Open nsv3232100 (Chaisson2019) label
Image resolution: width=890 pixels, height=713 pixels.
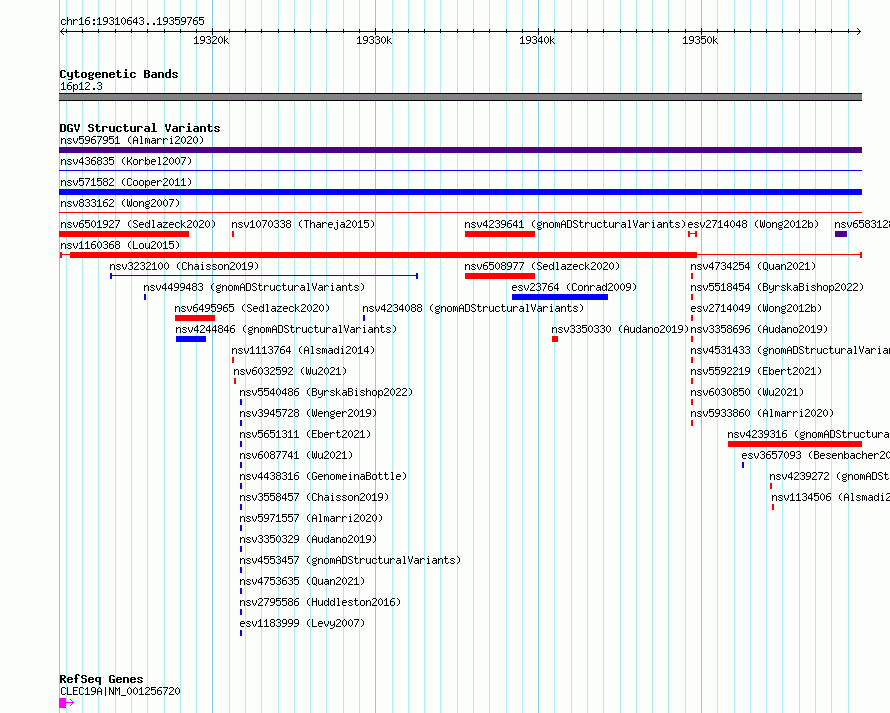click(184, 266)
